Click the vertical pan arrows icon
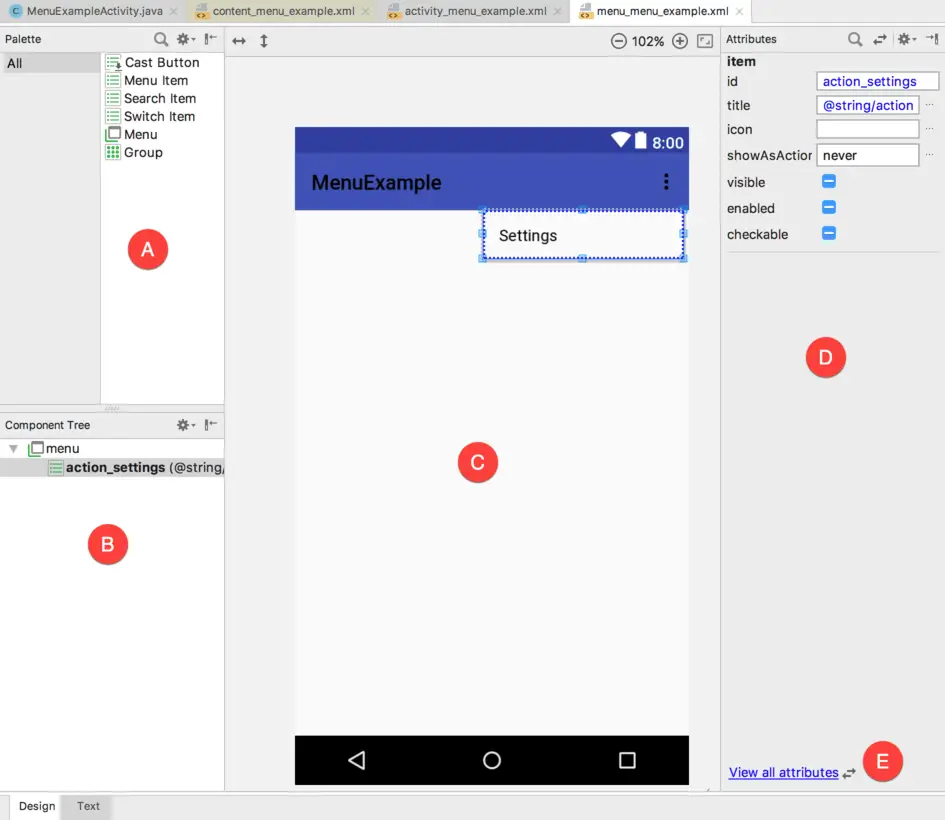 [x=264, y=41]
